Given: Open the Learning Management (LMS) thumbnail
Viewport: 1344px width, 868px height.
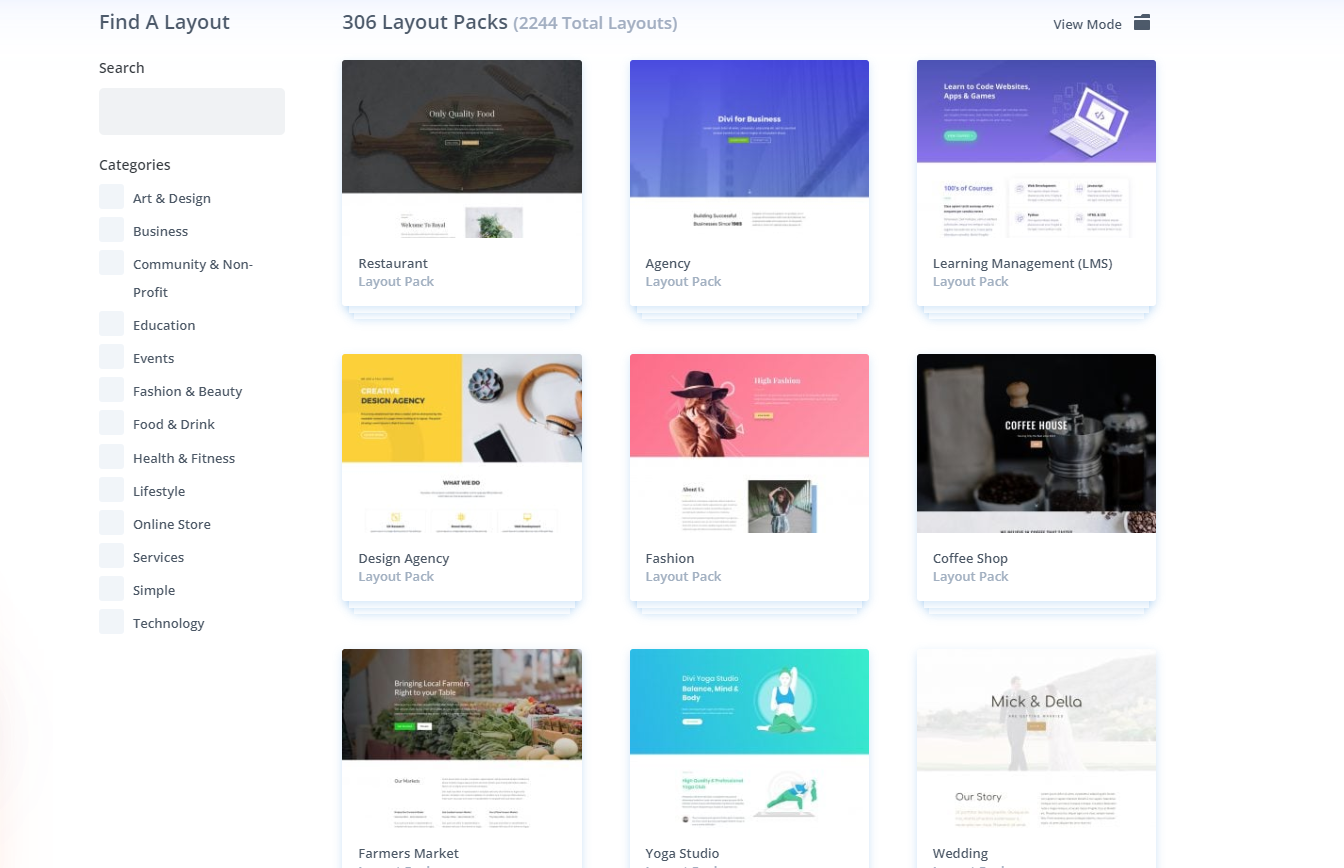Looking at the screenshot, I should click(1036, 149).
